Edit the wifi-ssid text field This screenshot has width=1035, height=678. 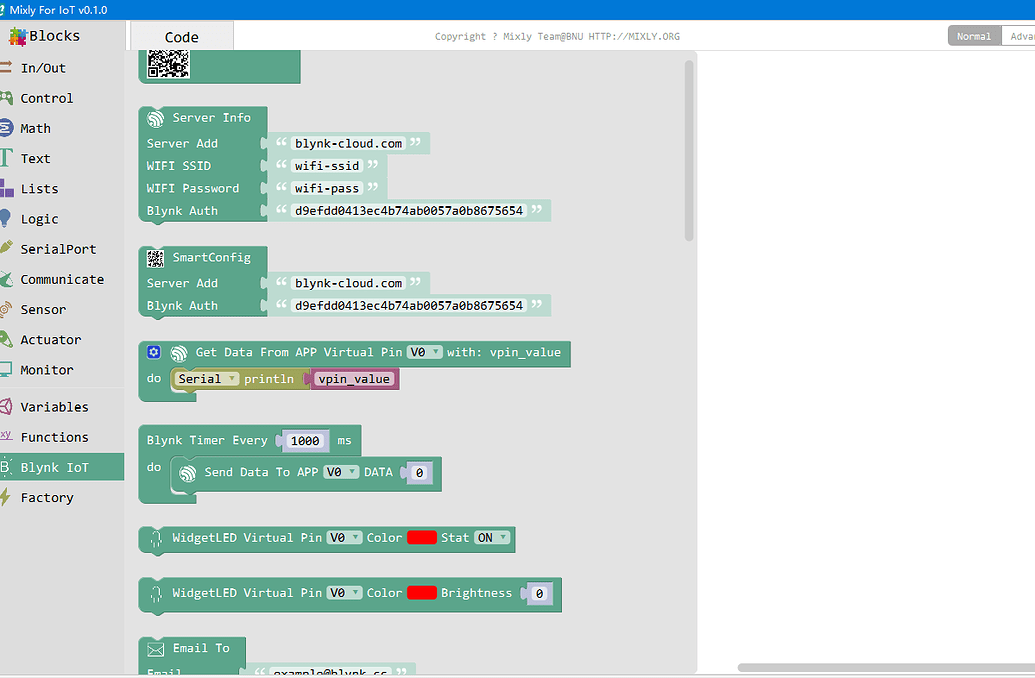tap(327, 166)
